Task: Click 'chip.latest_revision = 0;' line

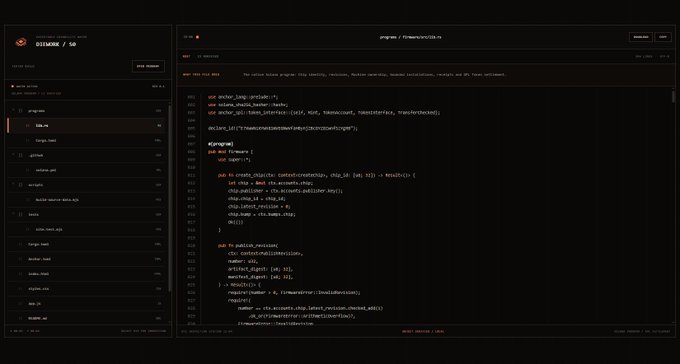Action: pos(259,207)
